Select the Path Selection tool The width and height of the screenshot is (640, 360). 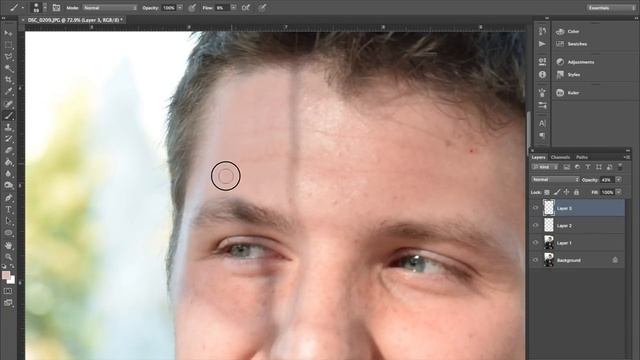pyautogui.click(x=8, y=221)
